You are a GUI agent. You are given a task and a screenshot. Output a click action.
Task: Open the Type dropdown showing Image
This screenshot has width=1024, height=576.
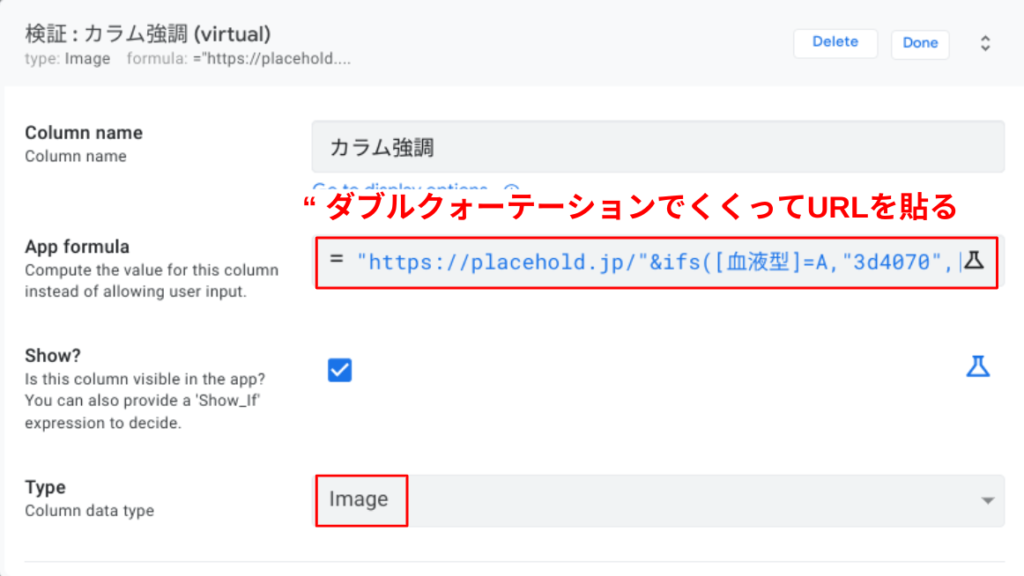click(658, 500)
